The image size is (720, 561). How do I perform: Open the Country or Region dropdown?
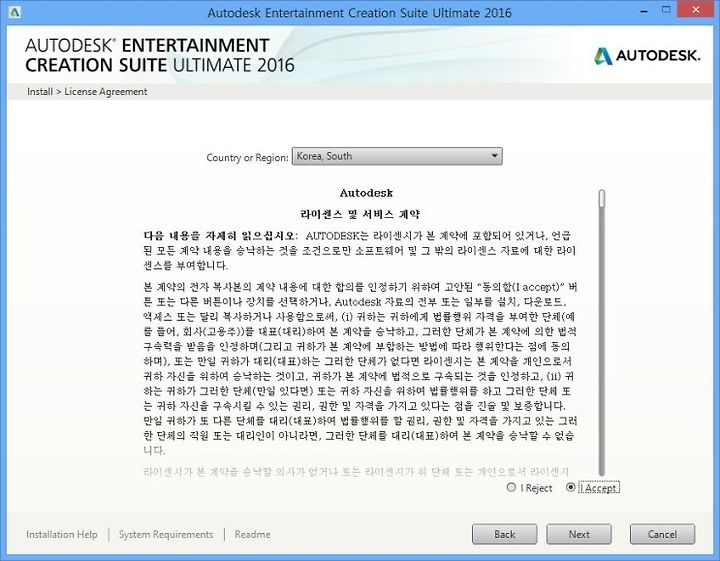(x=397, y=156)
